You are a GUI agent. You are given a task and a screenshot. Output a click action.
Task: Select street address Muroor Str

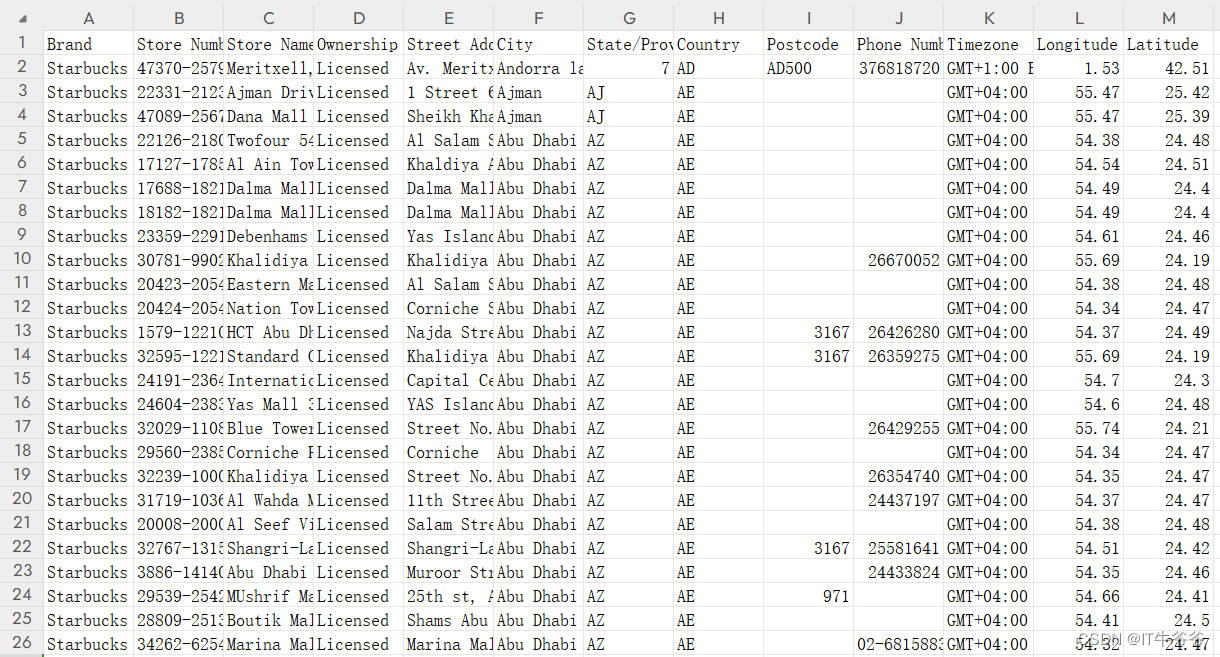click(448, 572)
